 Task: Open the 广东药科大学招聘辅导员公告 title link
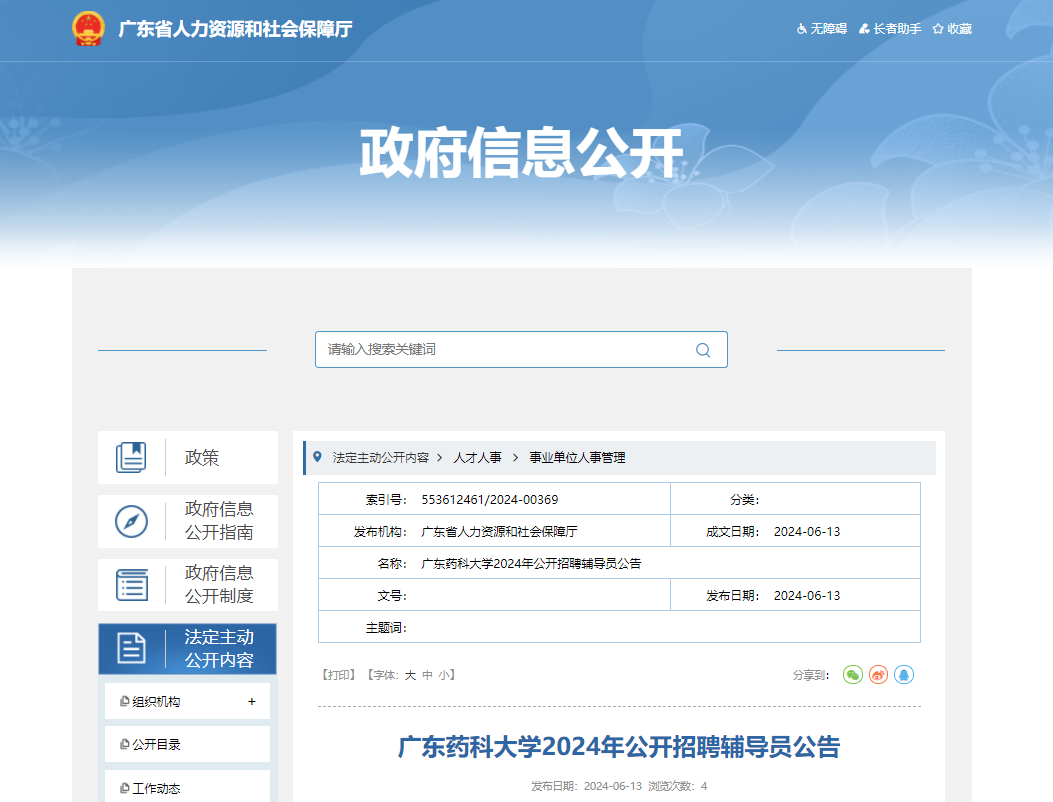(626, 747)
